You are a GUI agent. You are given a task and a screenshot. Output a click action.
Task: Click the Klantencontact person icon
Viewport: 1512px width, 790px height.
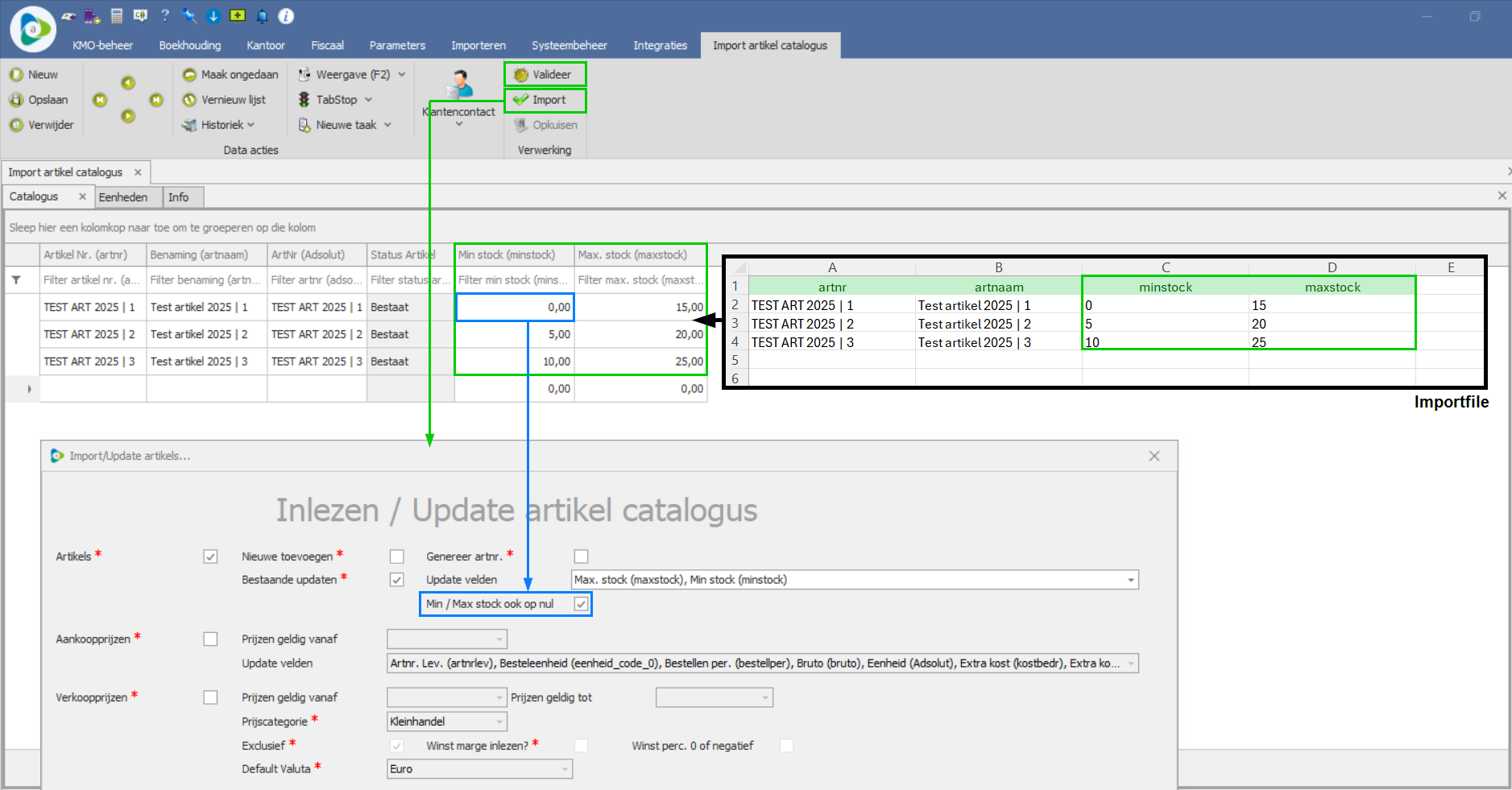(459, 85)
